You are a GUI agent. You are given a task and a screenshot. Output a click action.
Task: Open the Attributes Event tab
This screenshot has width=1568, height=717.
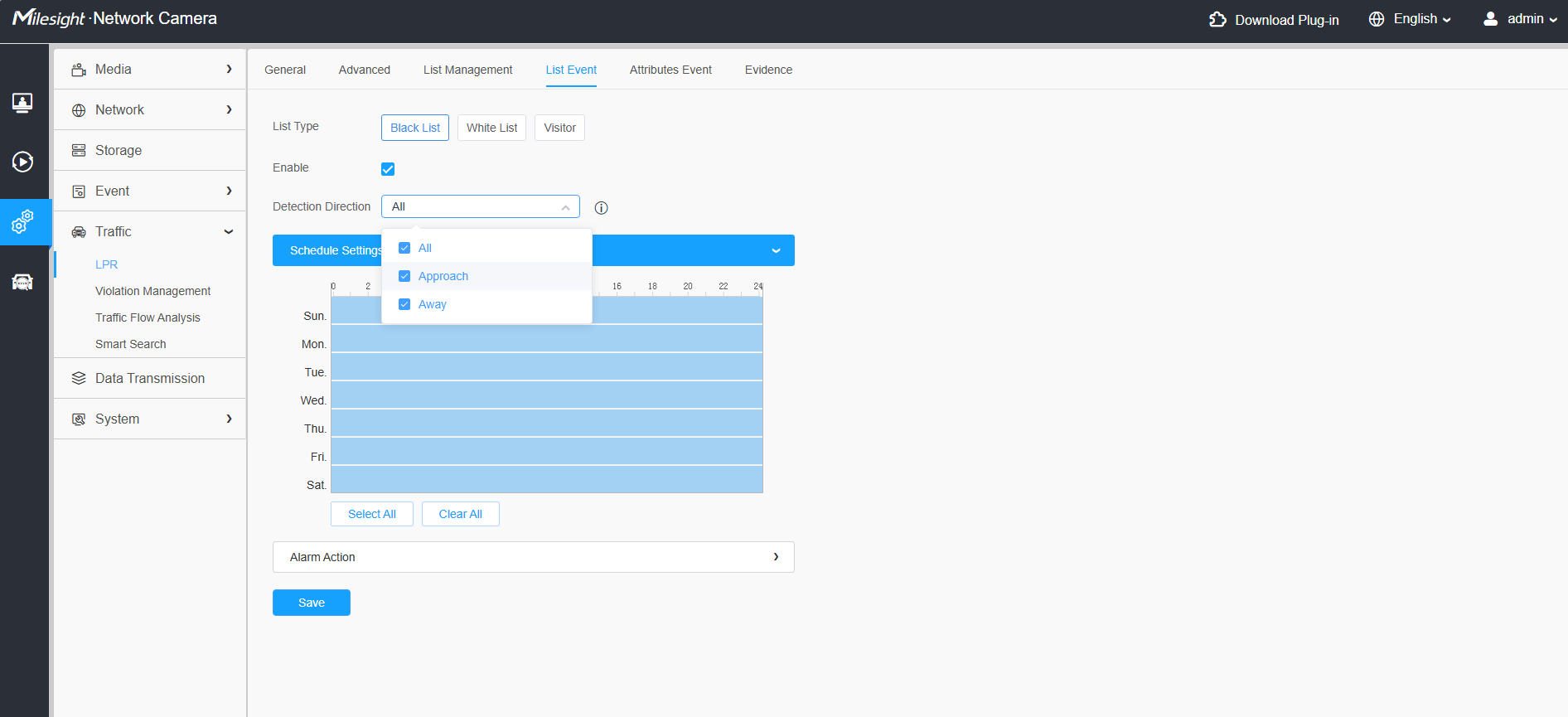click(670, 70)
